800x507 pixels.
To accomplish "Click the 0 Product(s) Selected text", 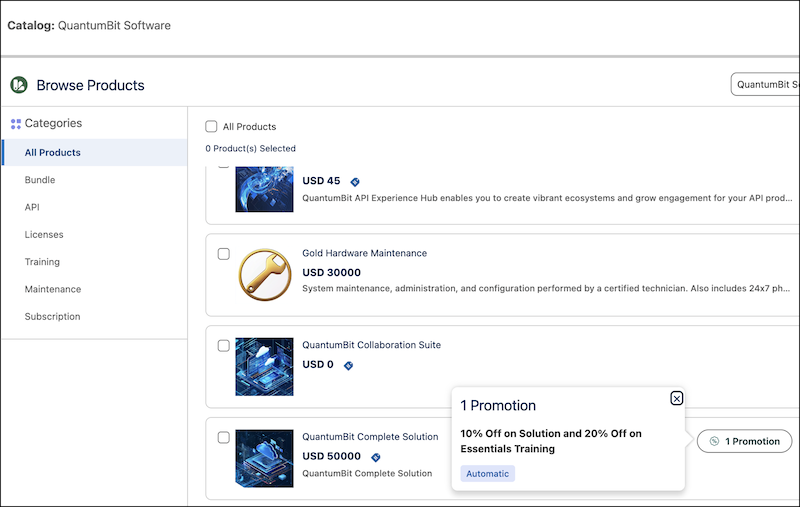I will pos(251,148).
